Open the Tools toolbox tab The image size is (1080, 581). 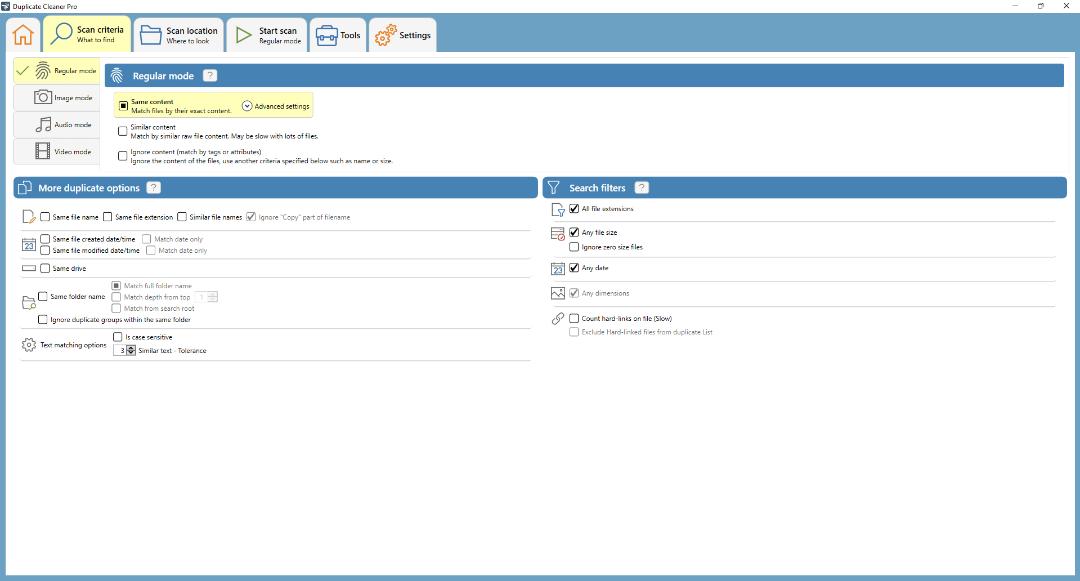(x=338, y=35)
